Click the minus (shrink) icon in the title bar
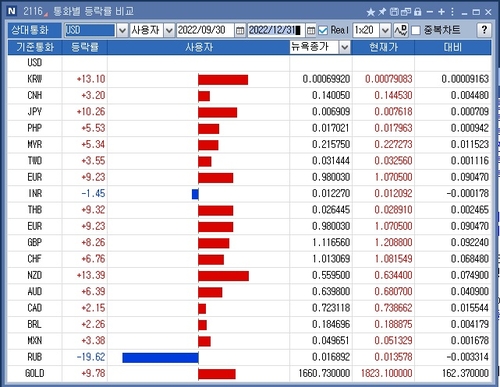 pyautogui.click(x=430, y=12)
